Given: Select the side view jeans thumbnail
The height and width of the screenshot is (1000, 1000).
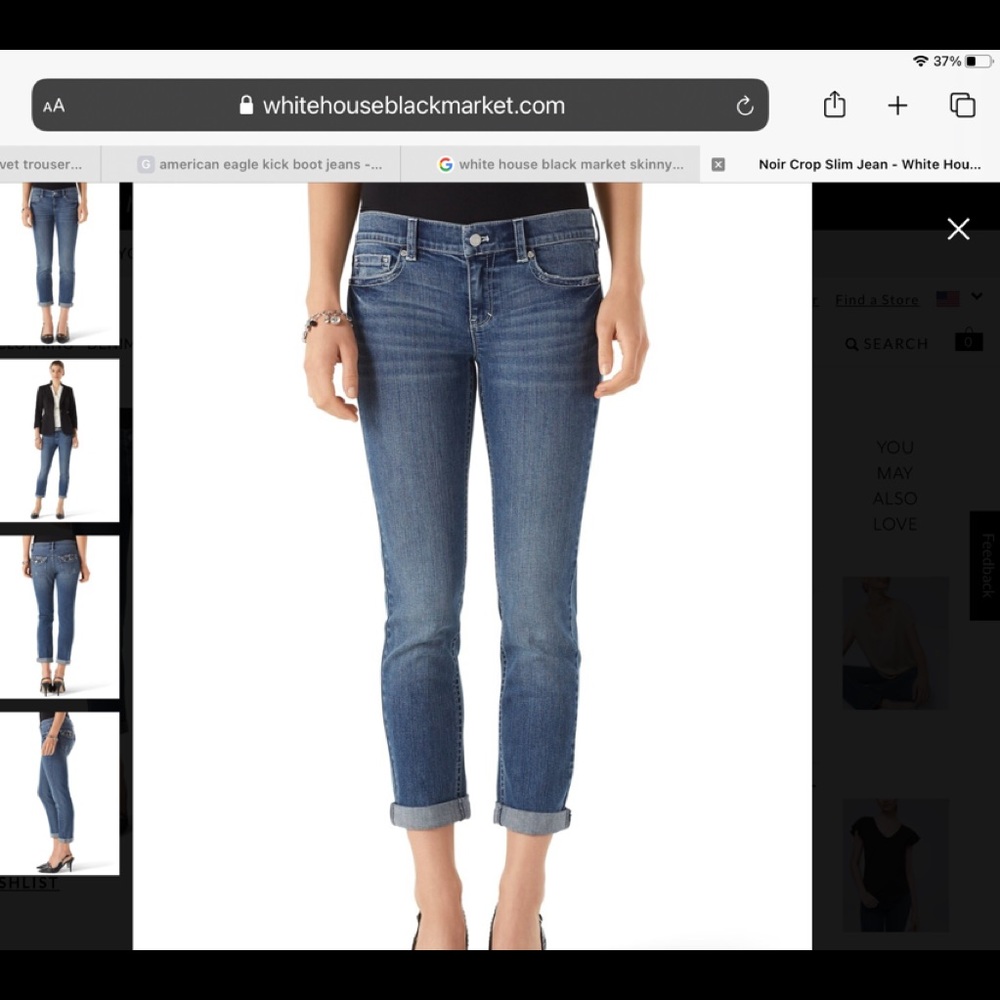Looking at the screenshot, I should 59,793.
